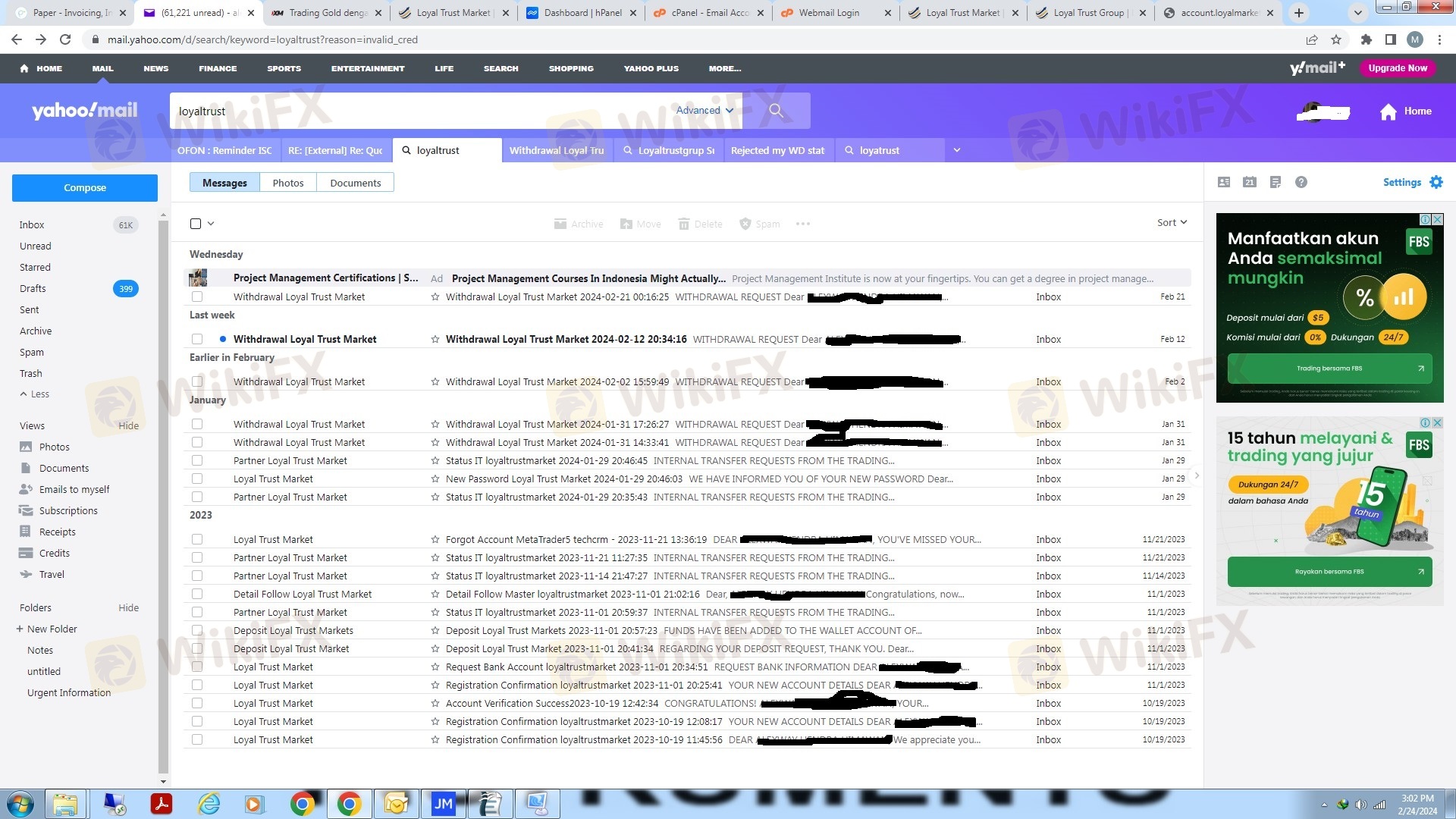Click the Compose button
This screenshot has width=1456, height=819.
click(x=85, y=188)
